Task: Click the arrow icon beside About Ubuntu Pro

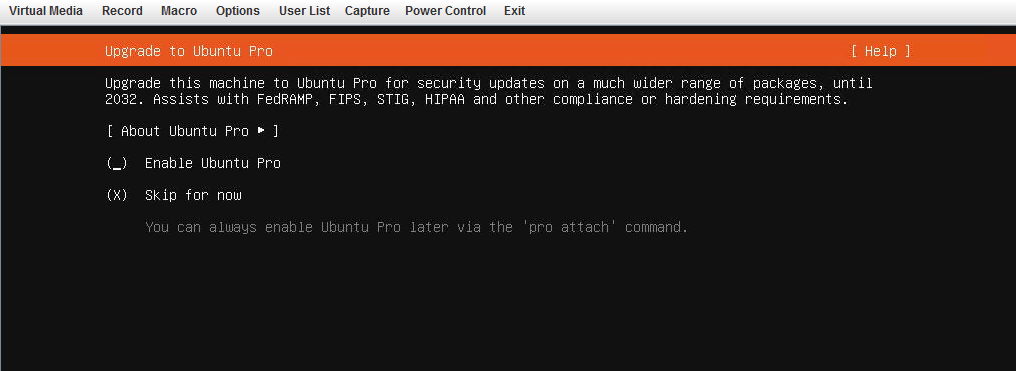Action: [261, 131]
